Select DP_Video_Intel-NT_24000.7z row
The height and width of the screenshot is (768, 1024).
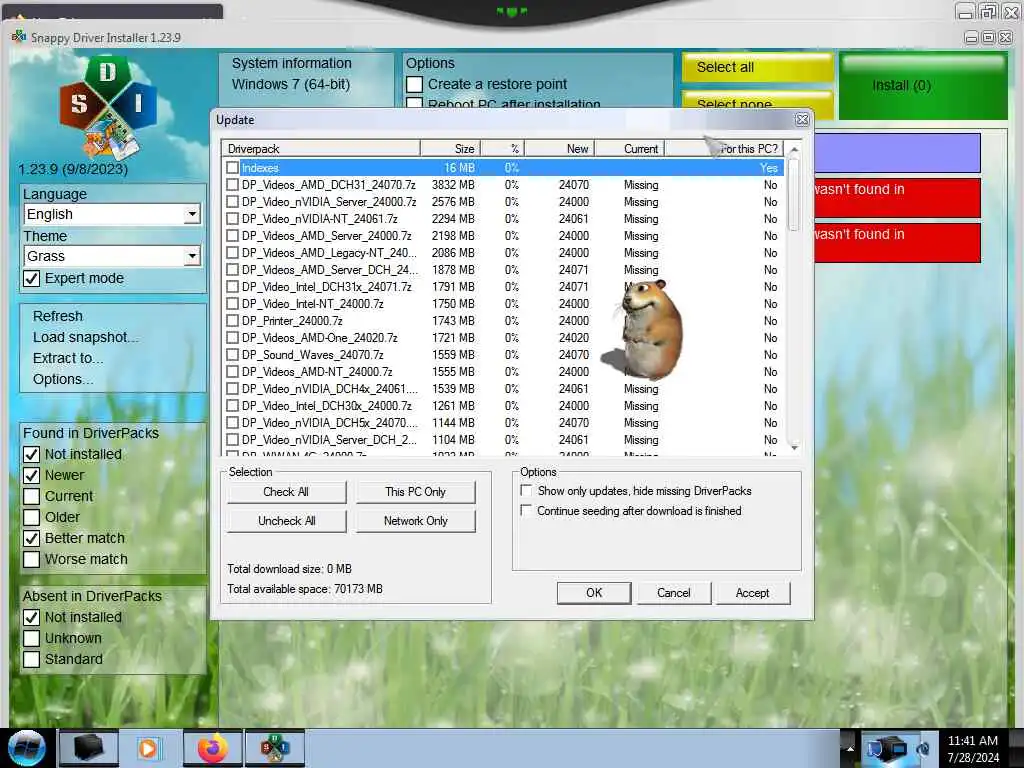coord(503,304)
